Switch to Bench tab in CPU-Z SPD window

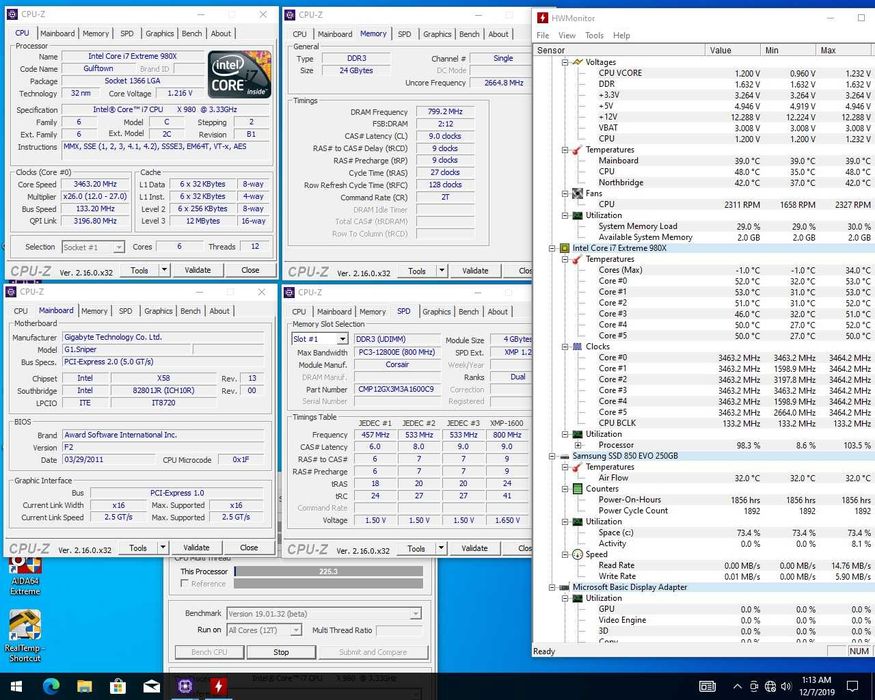click(469, 311)
